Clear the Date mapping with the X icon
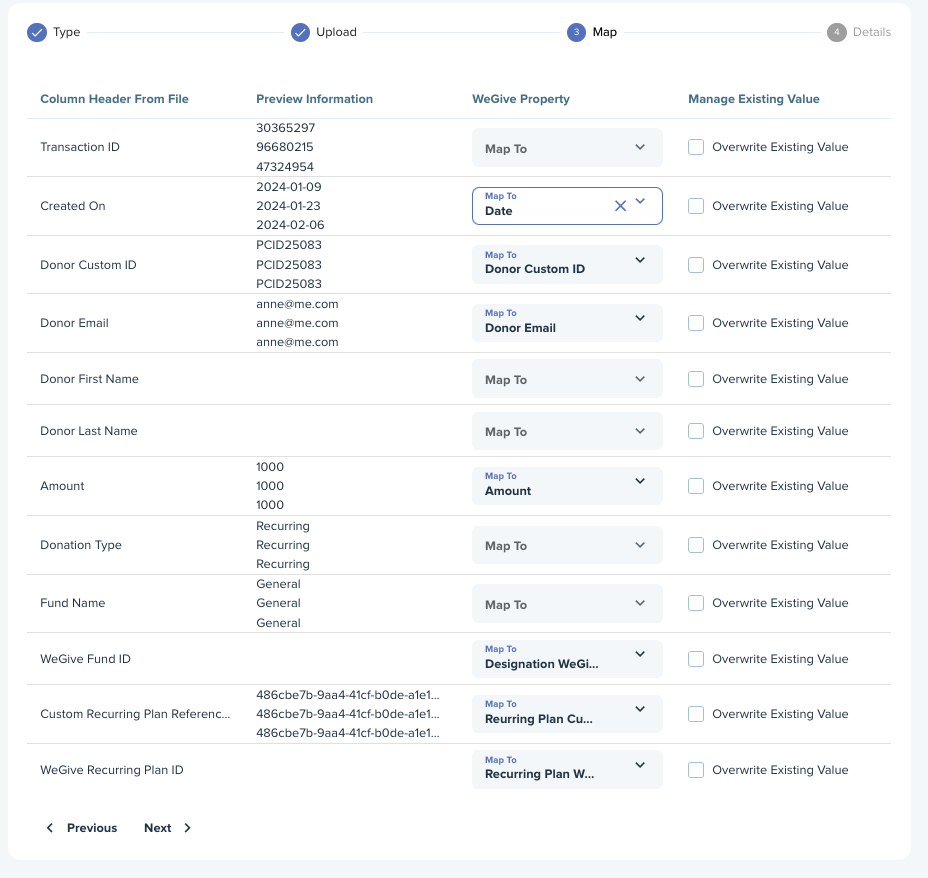The width and height of the screenshot is (928, 878). [620, 206]
